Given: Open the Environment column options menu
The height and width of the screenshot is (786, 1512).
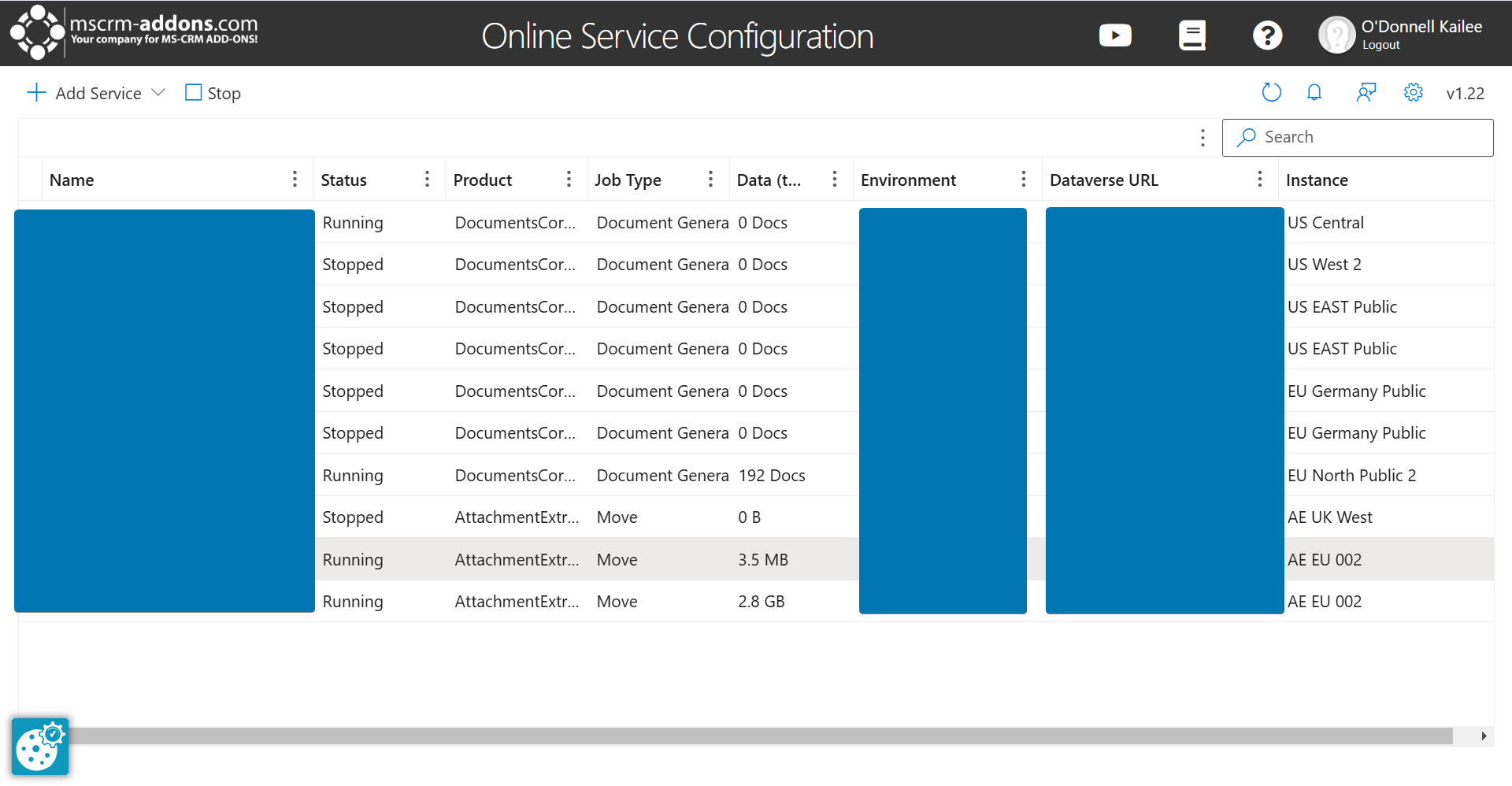Looking at the screenshot, I should (x=1024, y=180).
